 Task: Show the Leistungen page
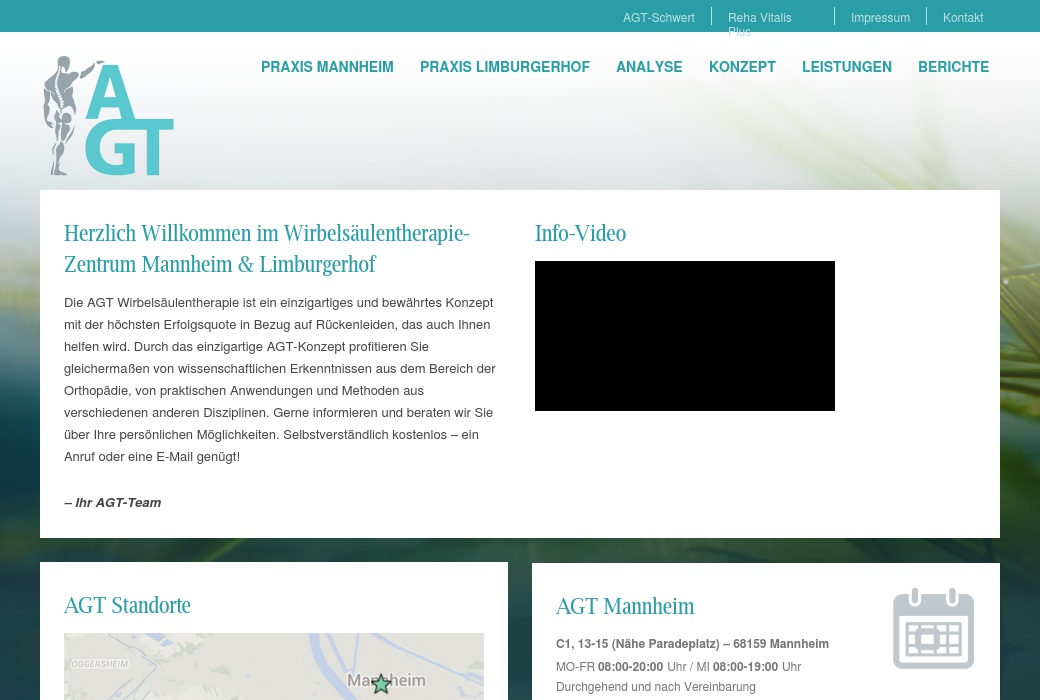click(x=846, y=67)
